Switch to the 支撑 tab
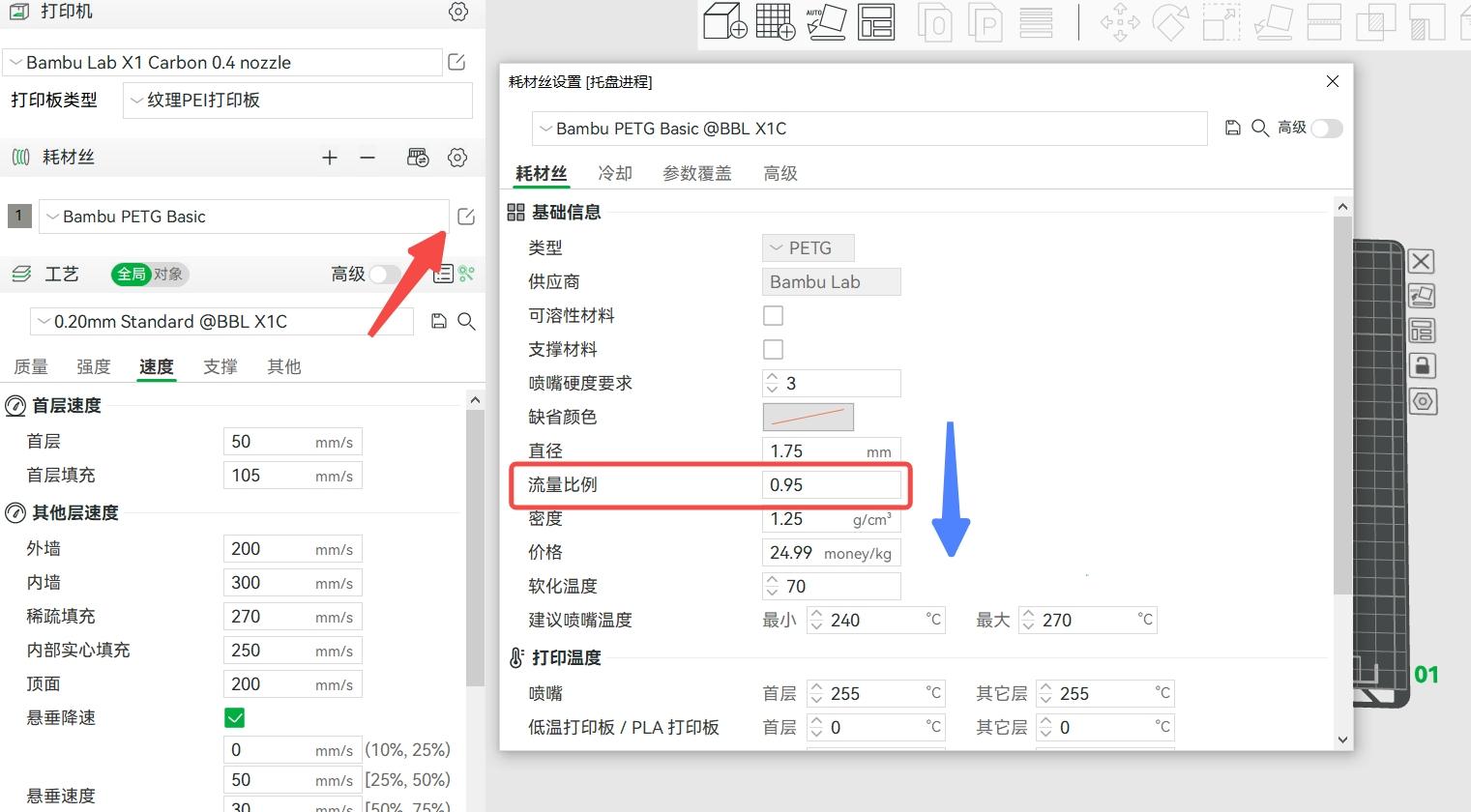Image resolution: width=1471 pixels, height=812 pixels. click(x=221, y=366)
